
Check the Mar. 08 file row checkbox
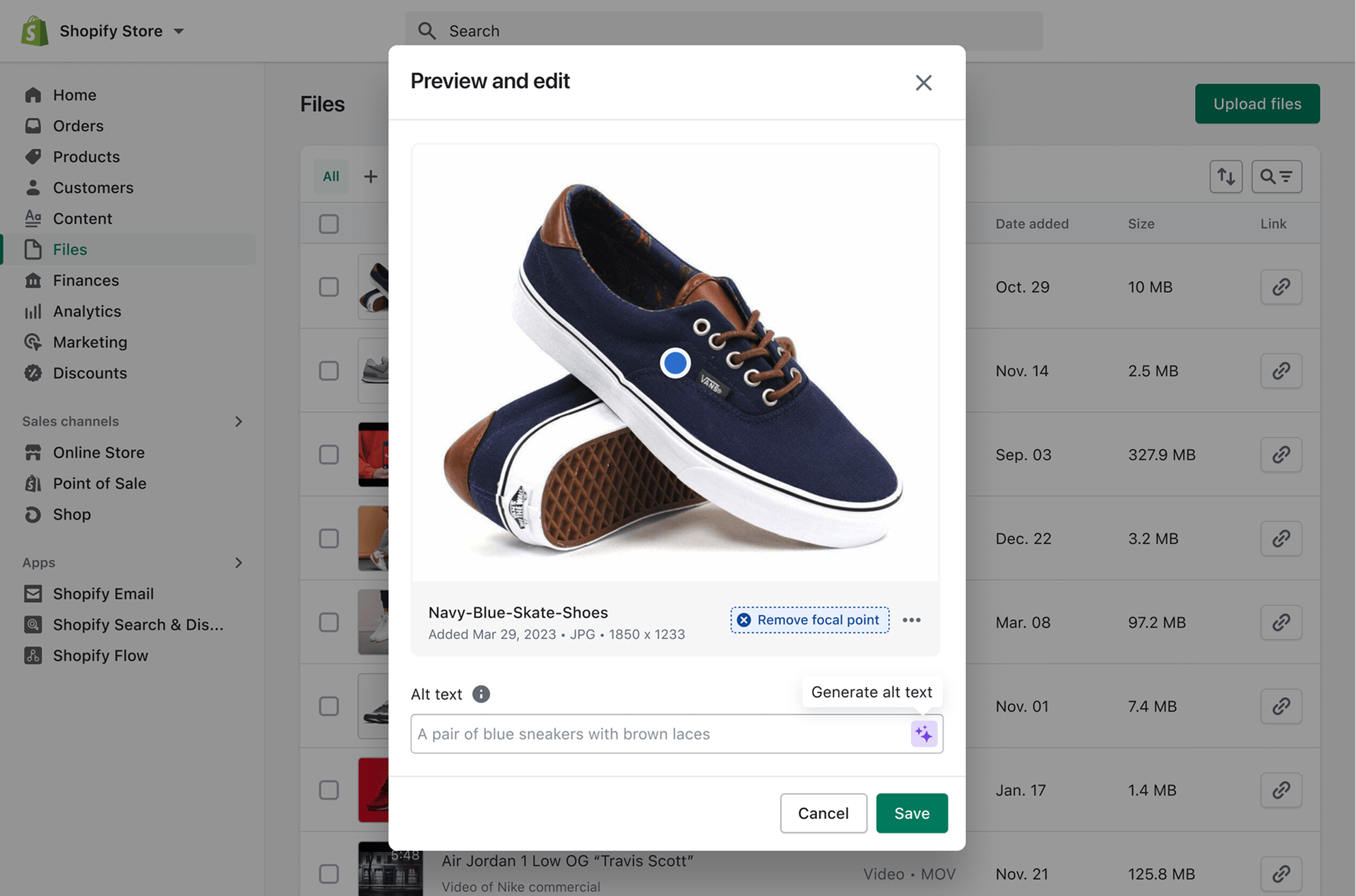pos(329,623)
